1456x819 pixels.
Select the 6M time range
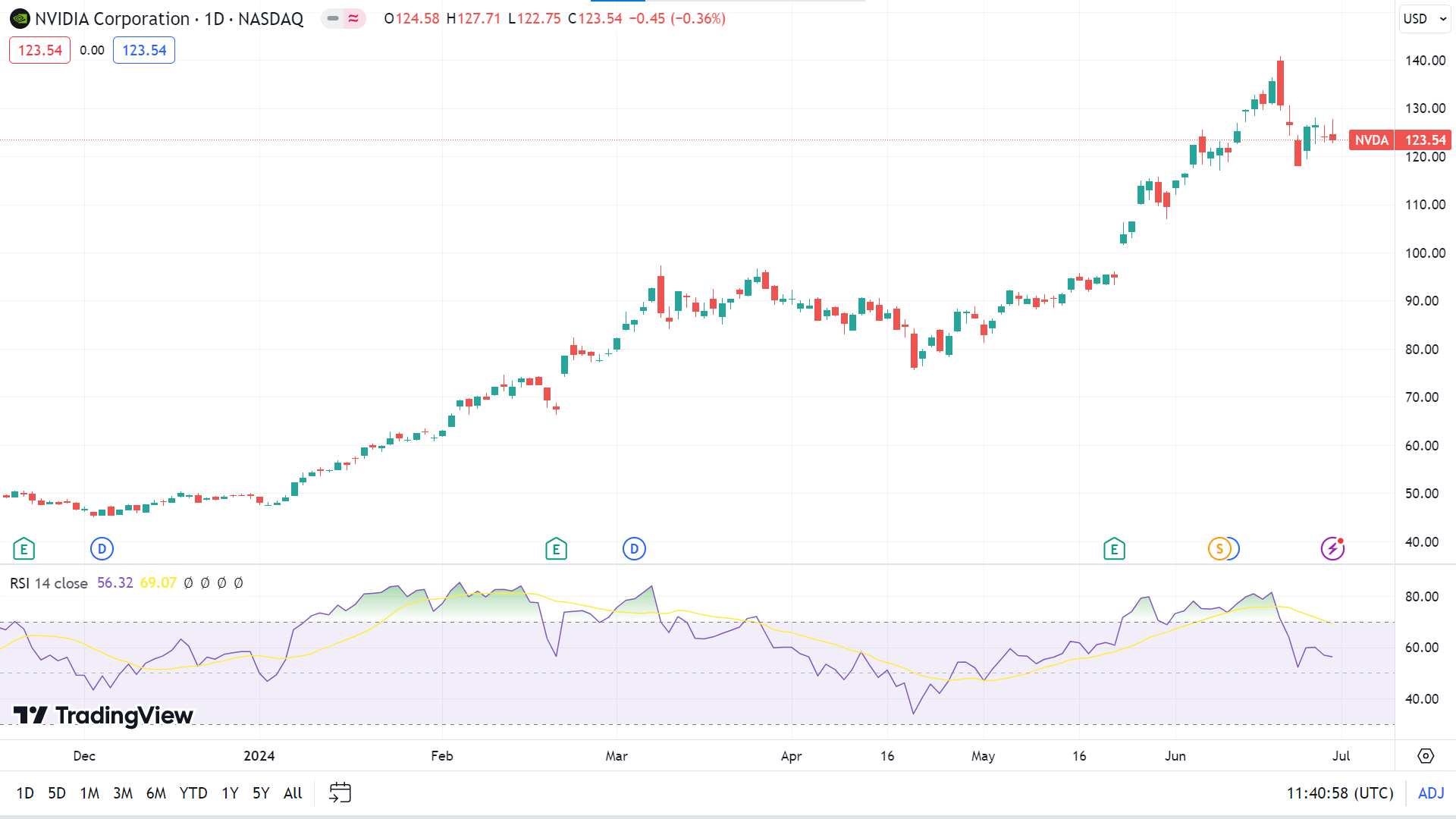[x=156, y=793]
